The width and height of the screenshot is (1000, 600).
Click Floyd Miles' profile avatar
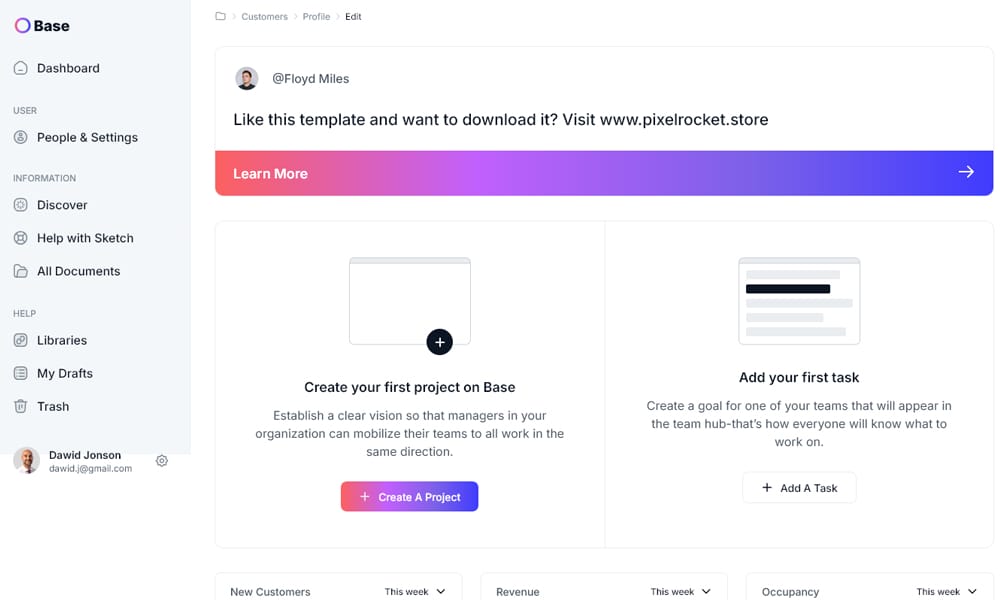coord(246,78)
